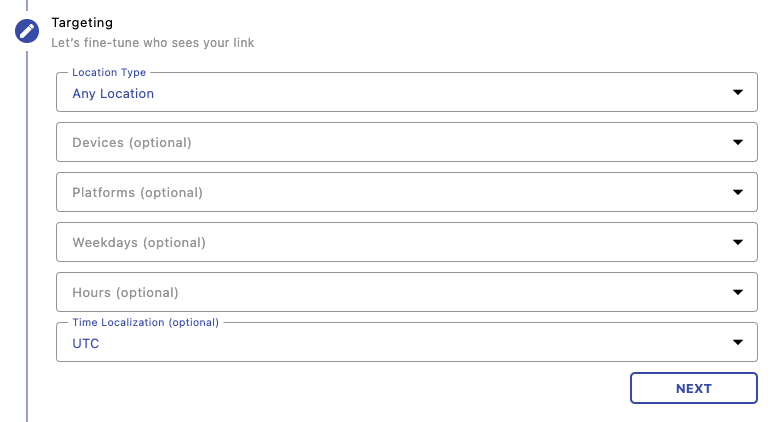
Task: Expand Platforms using its arrow icon
Action: point(738,192)
